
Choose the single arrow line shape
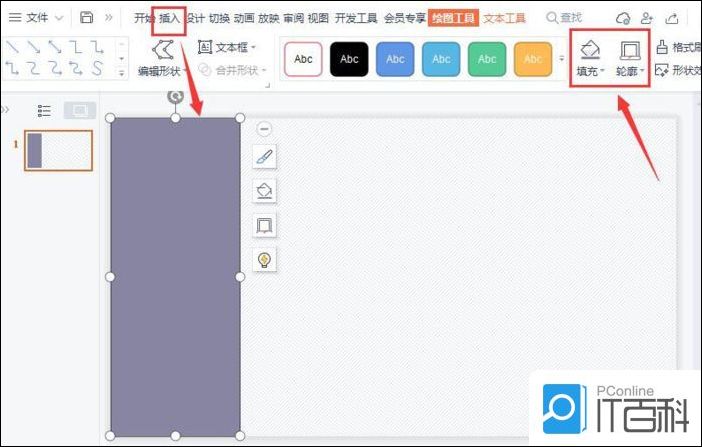point(34,47)
